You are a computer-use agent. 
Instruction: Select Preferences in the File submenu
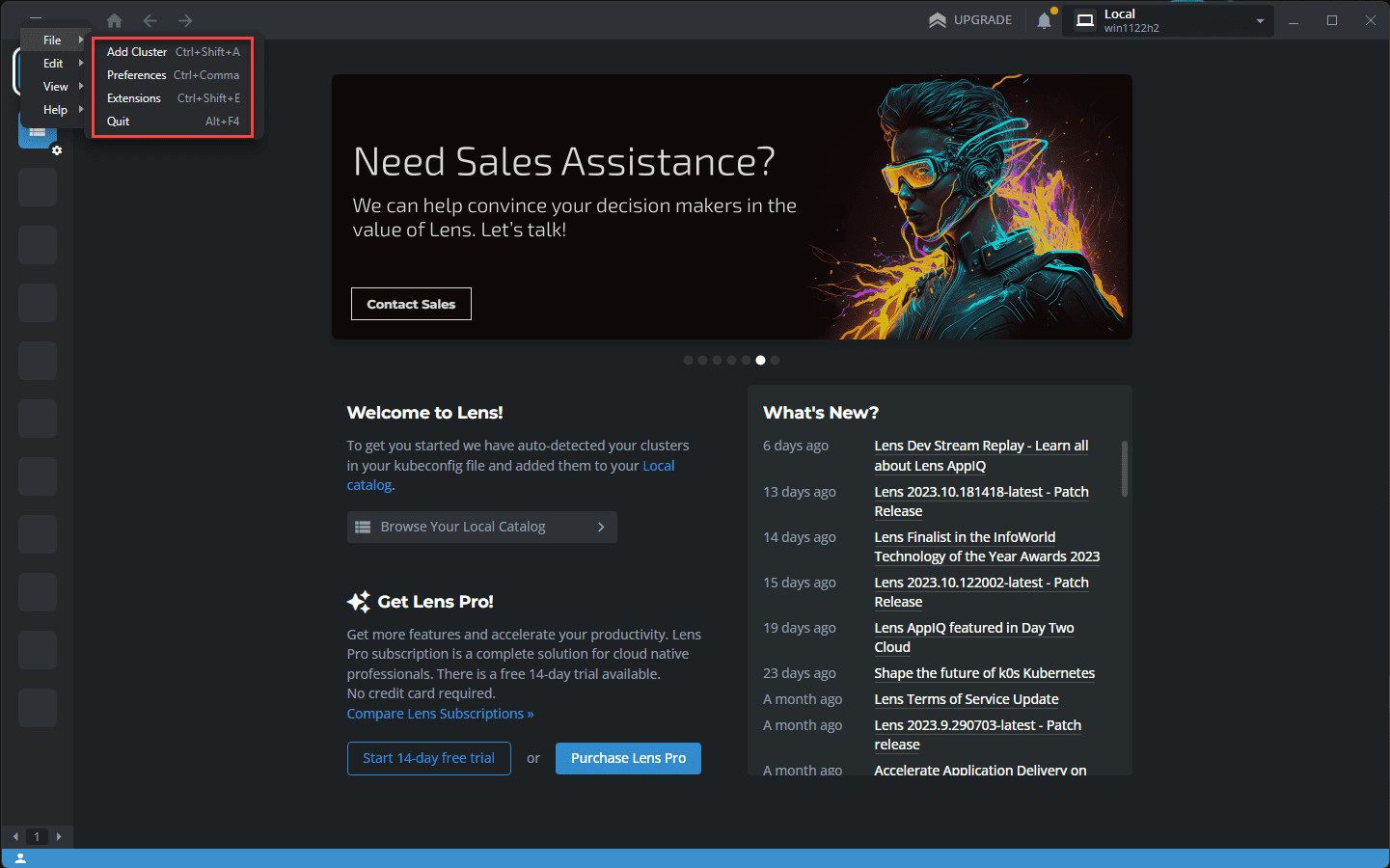click(x=174, y=75)
